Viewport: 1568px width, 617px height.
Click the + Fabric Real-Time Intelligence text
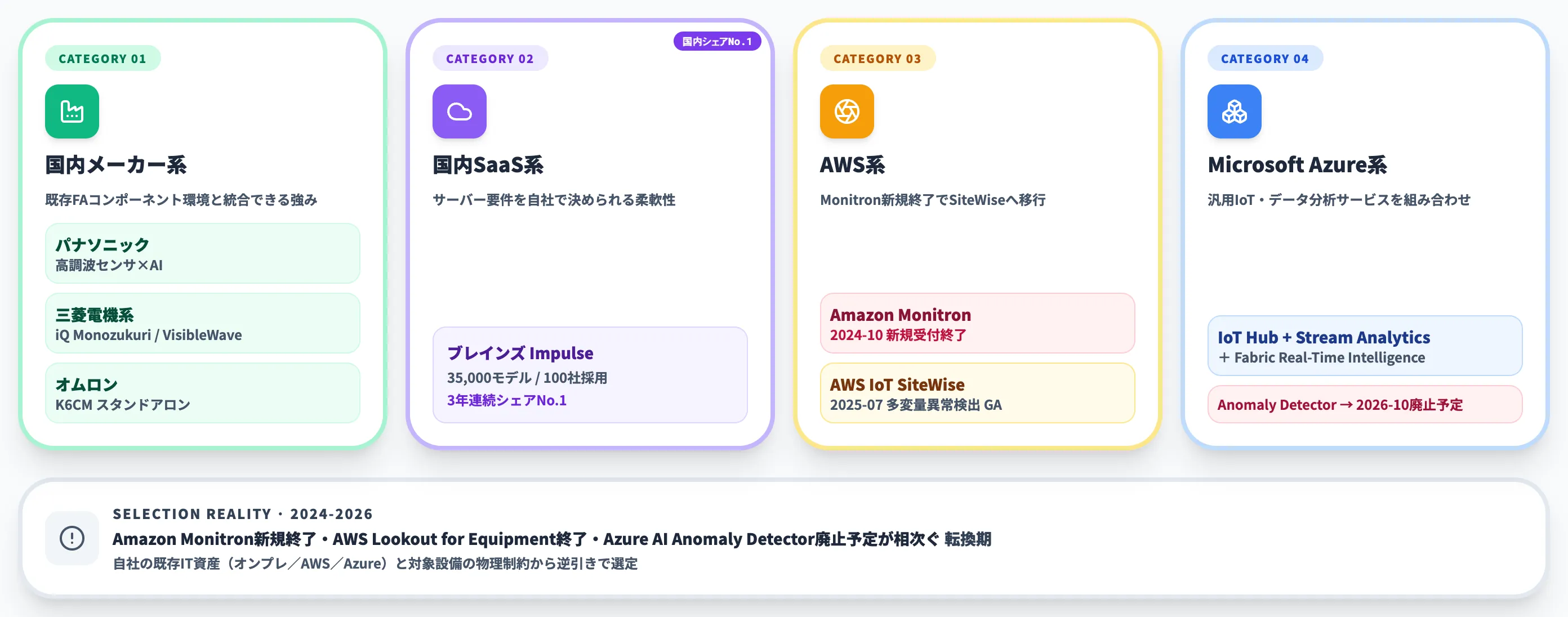pyautogui.click(x=1321, y=358)
